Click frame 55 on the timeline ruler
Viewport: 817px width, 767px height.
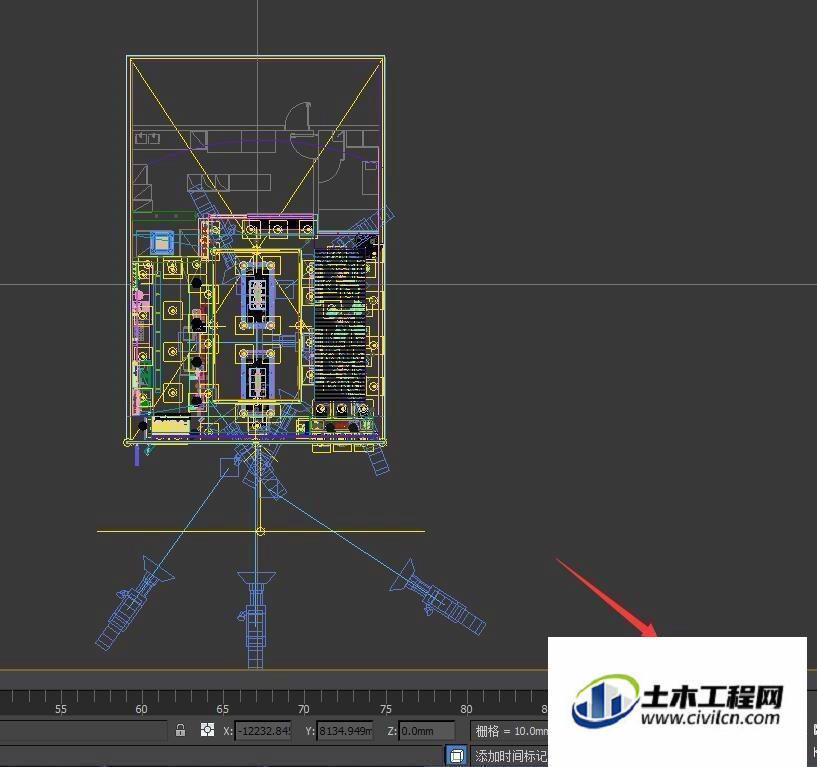coord(60,709)
